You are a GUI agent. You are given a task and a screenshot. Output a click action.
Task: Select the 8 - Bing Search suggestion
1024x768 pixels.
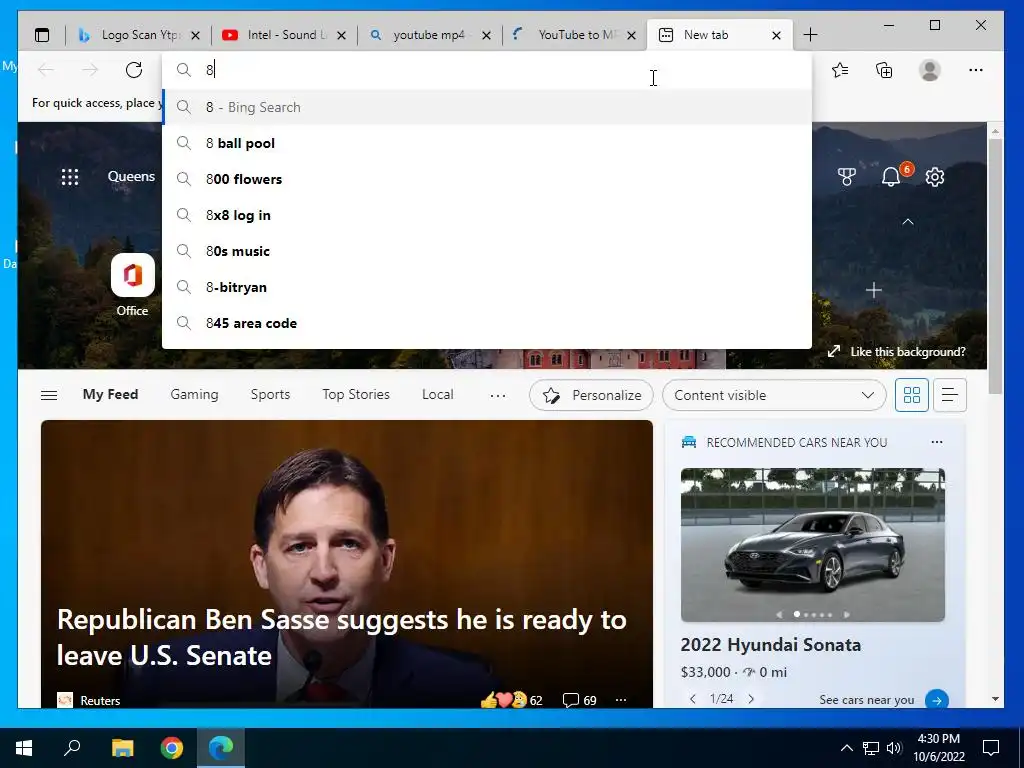pyautogui.click(x=487, y=107)
